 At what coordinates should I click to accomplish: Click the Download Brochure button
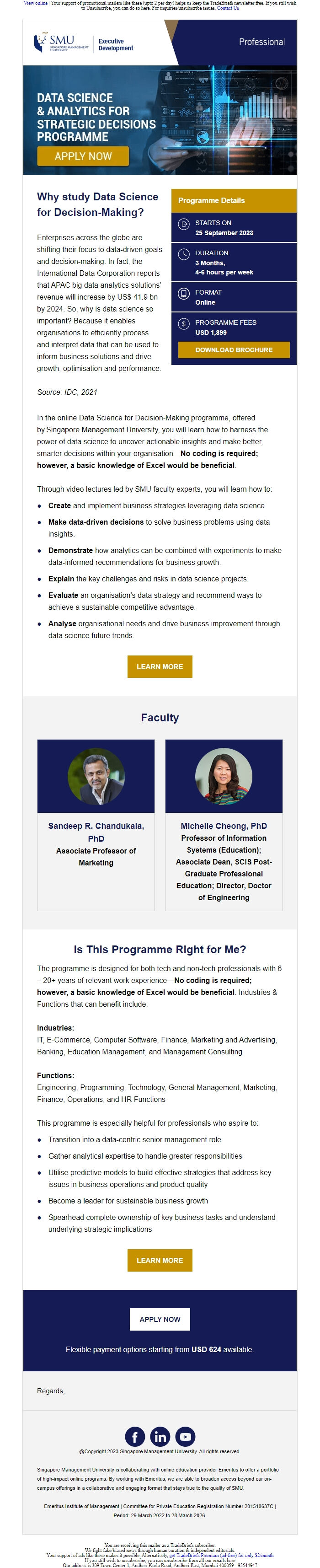click(234, 350)
